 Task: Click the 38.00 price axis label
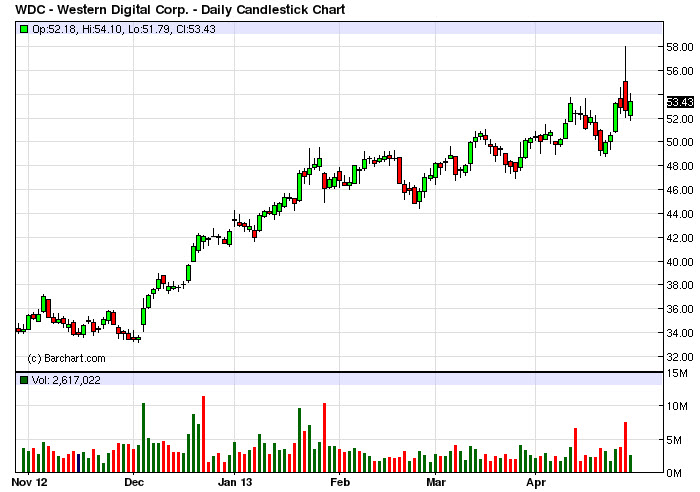[679, 285]
